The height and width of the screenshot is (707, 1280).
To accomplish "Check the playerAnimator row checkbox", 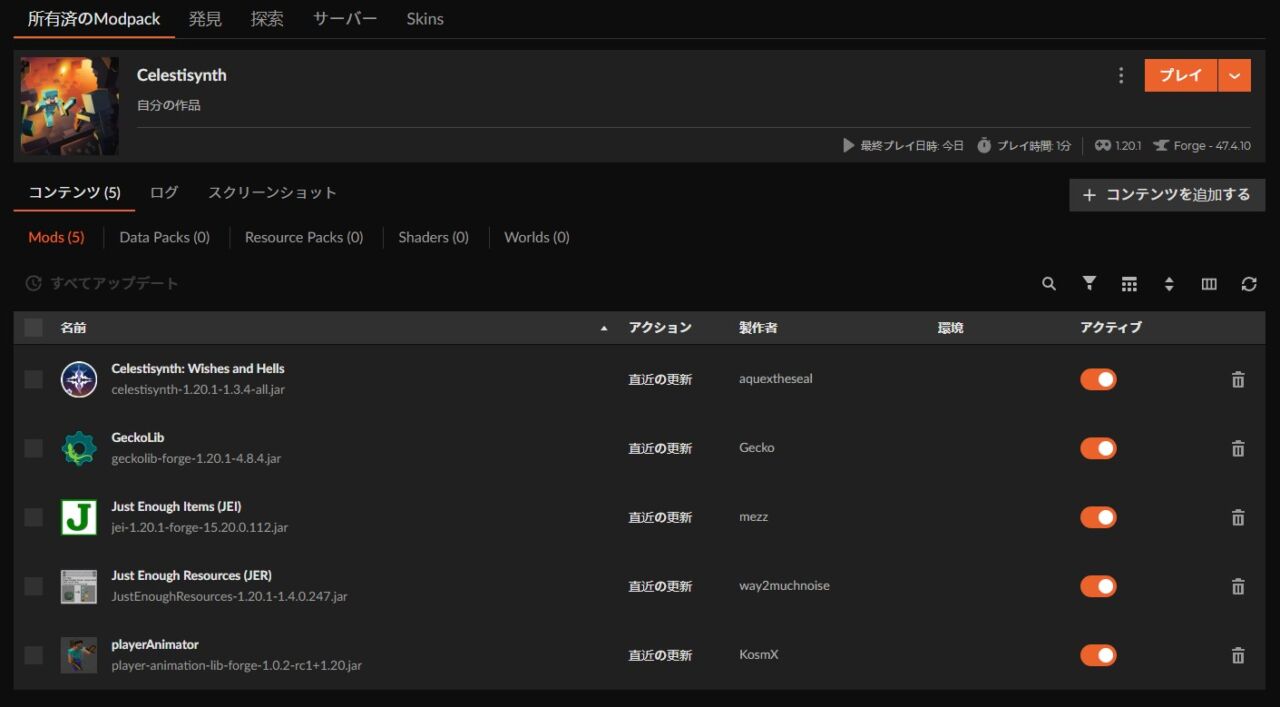I will click(x=34, y=655).
